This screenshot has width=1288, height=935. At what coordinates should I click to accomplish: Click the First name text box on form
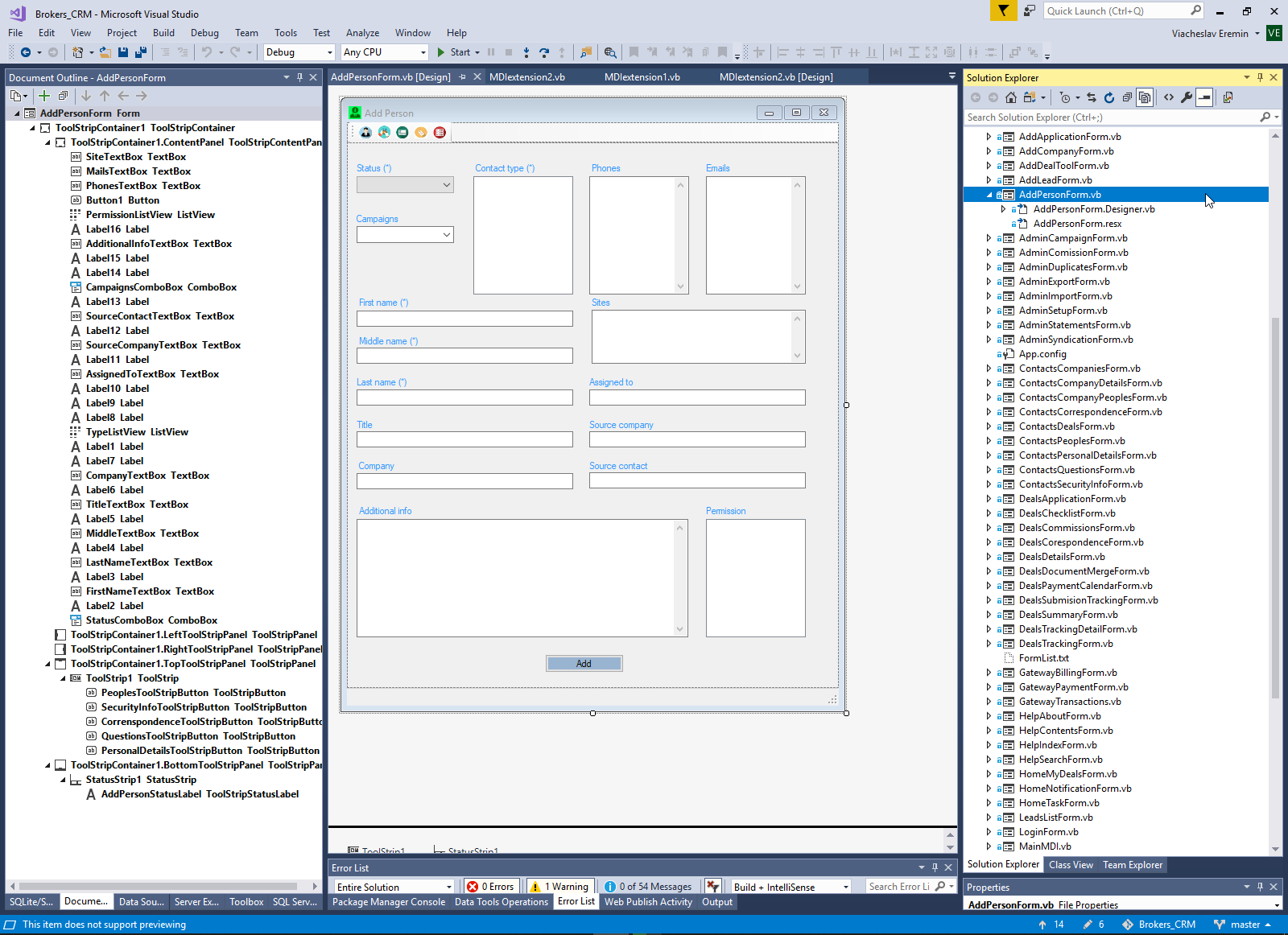[464, 319]
